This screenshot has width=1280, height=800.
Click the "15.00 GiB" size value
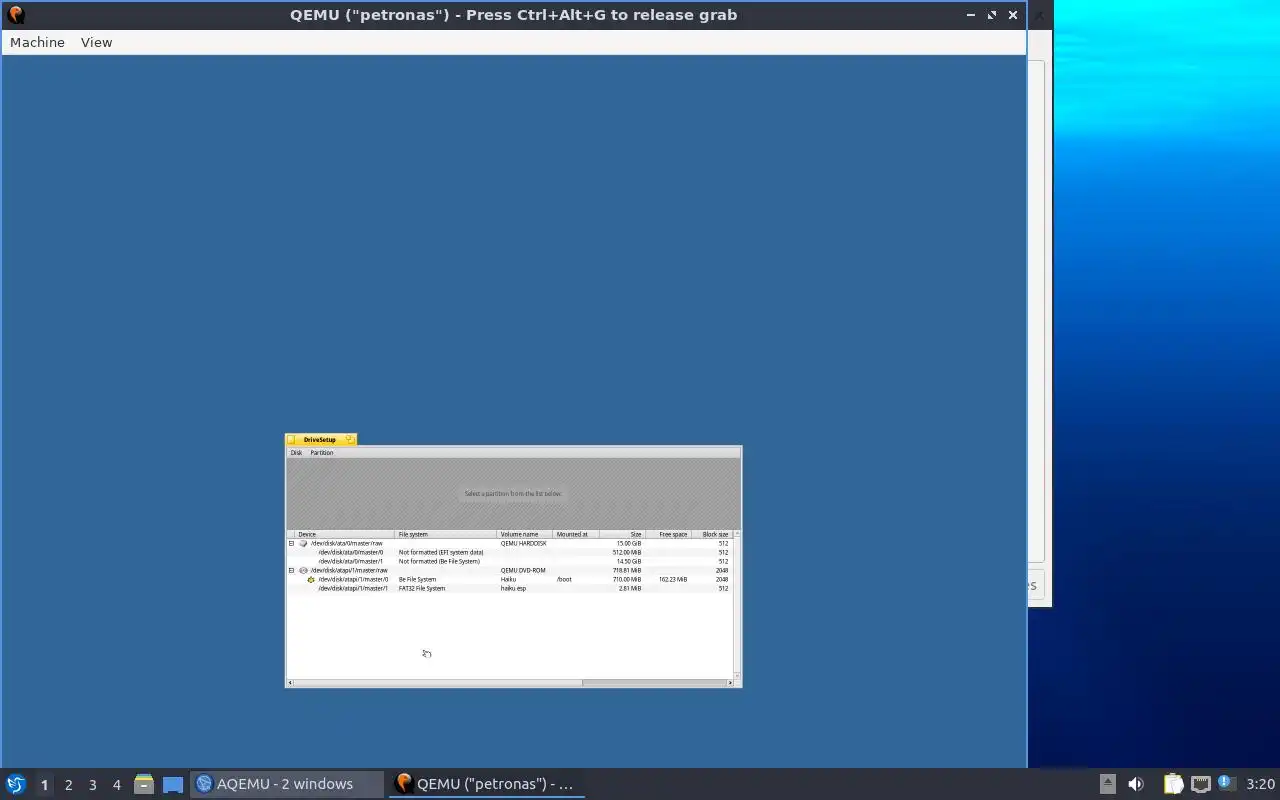pyautogui.click(x=629, y=543)
